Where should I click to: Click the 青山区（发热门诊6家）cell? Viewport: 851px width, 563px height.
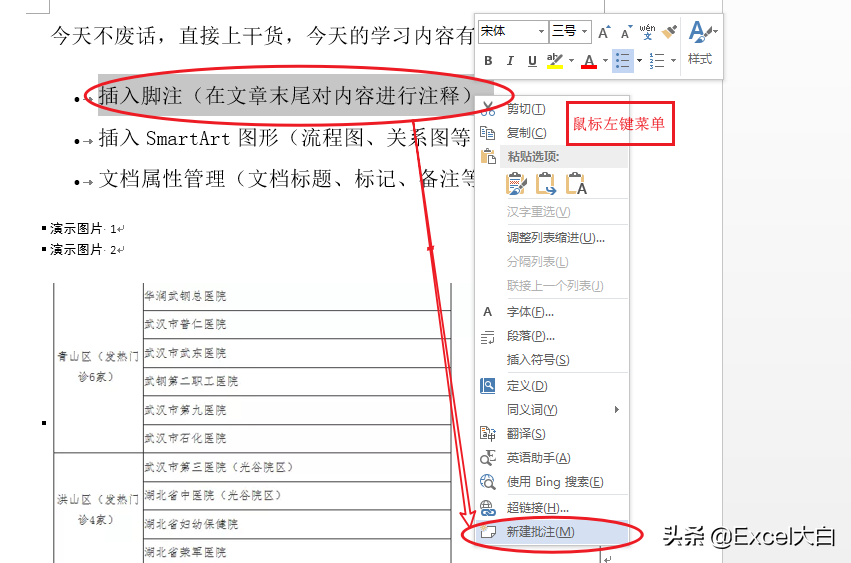click(98, 366)
